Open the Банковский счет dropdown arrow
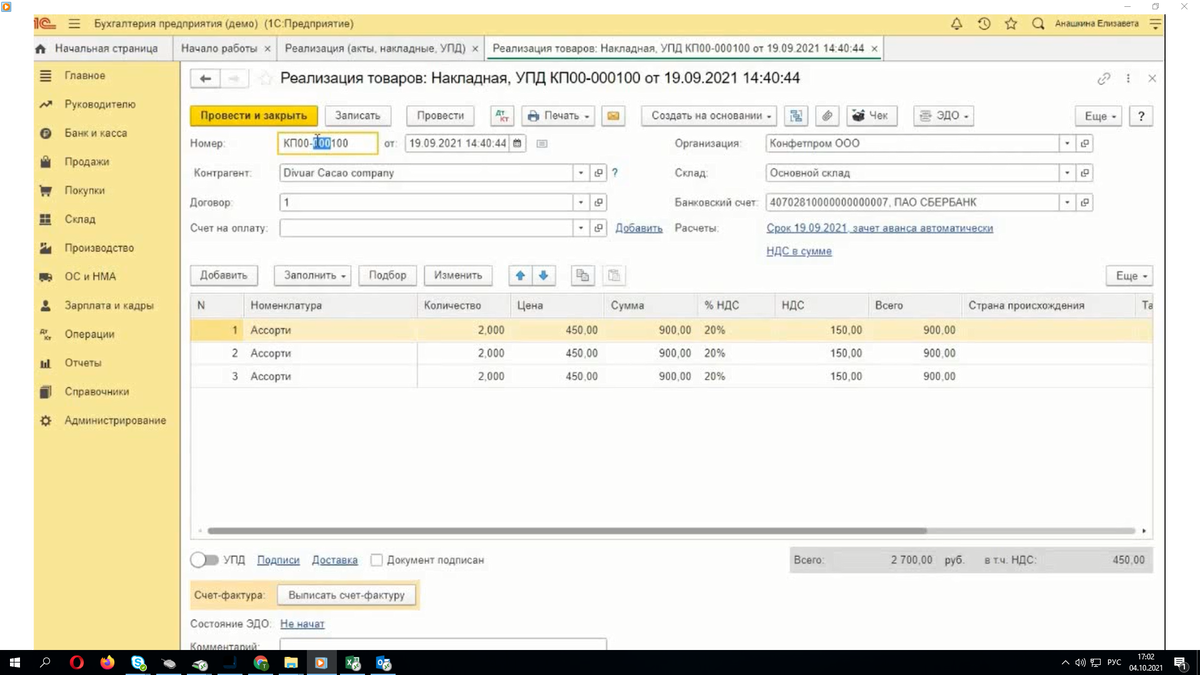Viewport: 1200px width, 675px height. coord(1067,203)
